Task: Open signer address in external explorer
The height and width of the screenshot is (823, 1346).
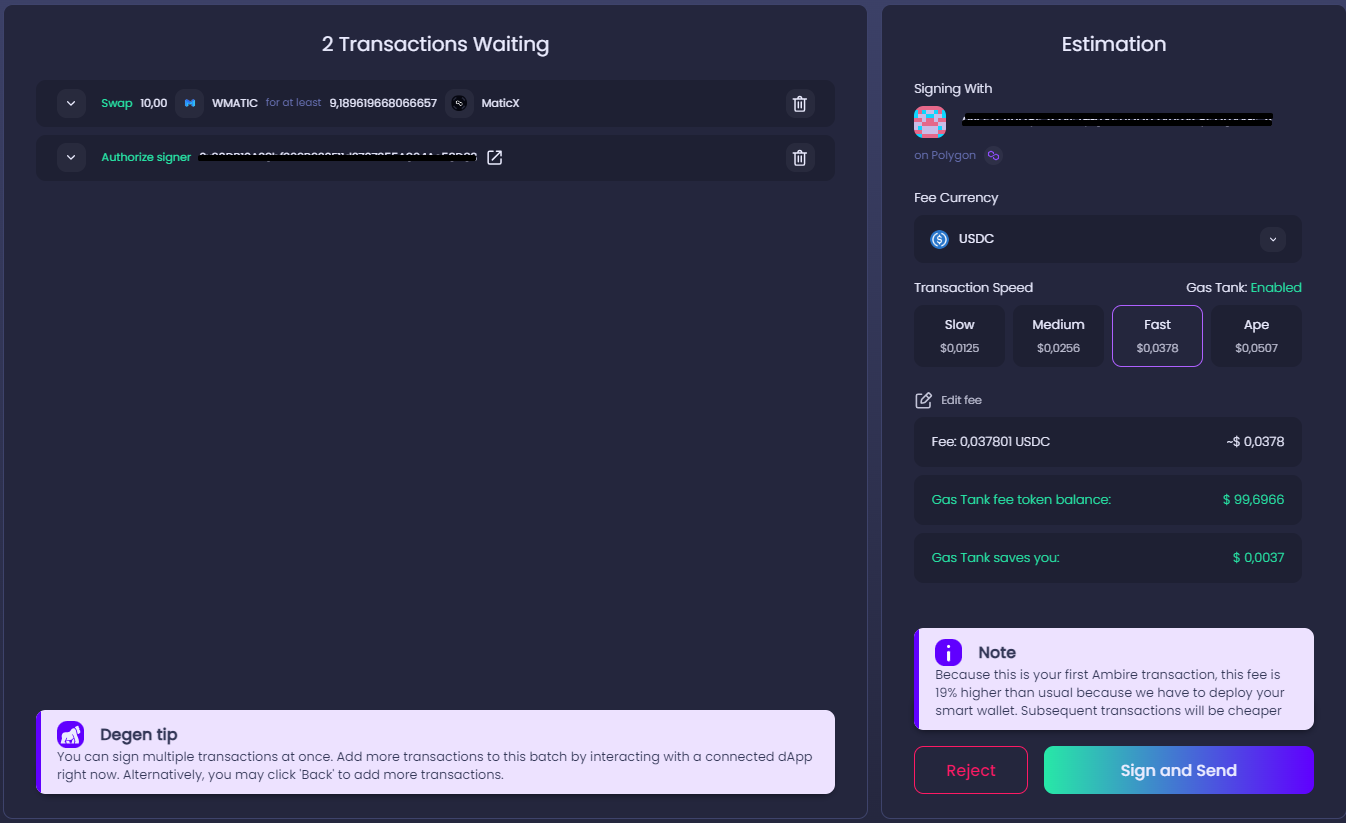Action: click(x=494, y=157)
